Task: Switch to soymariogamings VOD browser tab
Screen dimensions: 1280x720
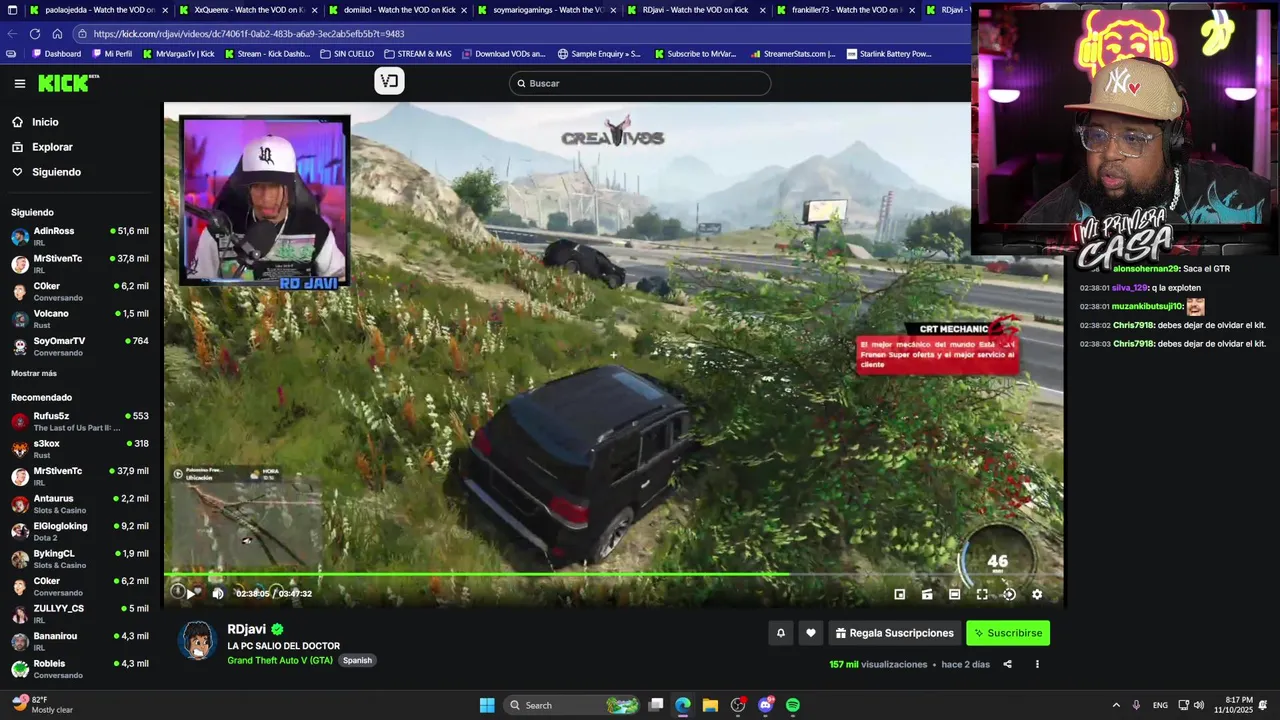Action: pyautogui.click(x=546, y=10)
